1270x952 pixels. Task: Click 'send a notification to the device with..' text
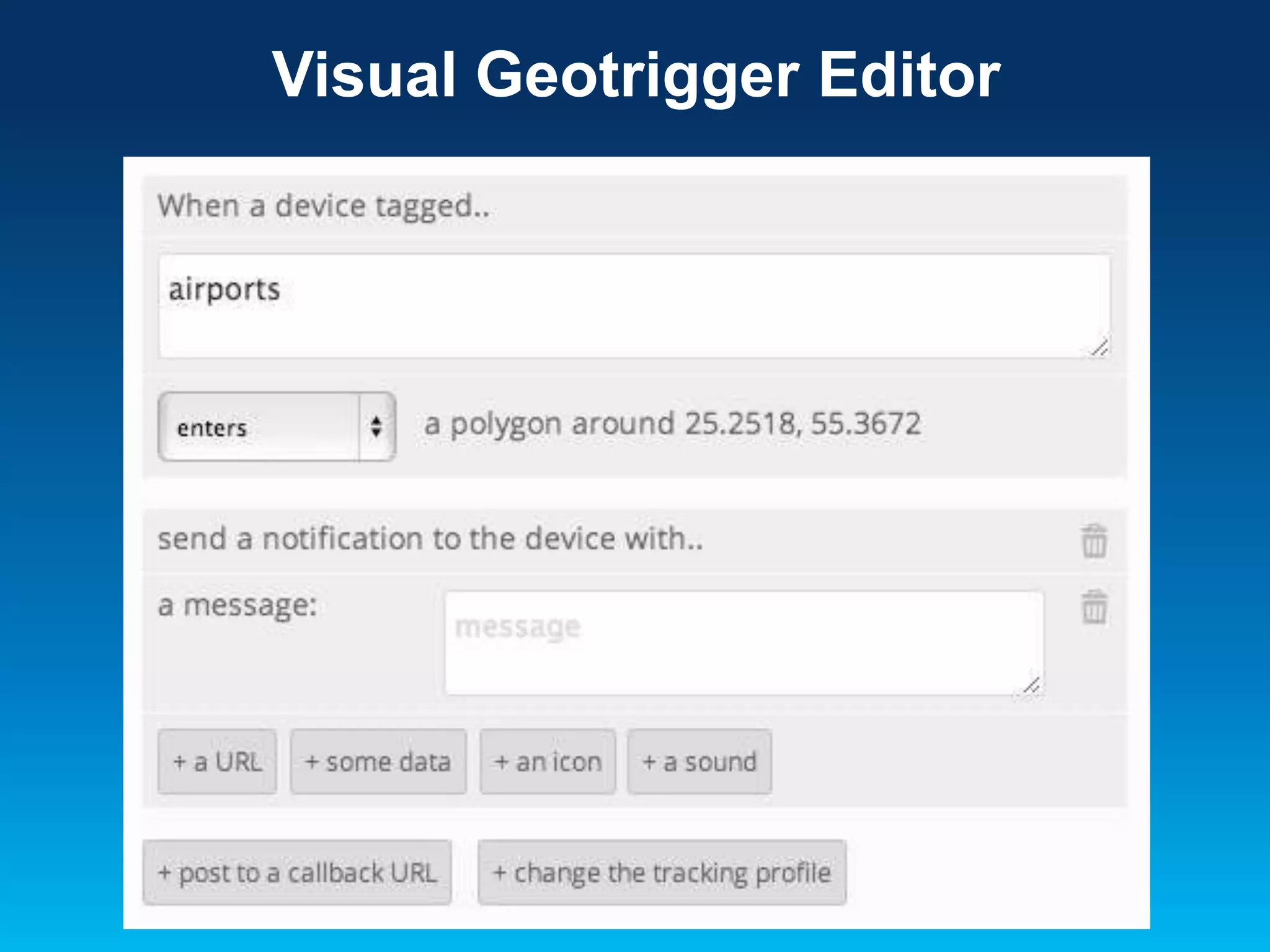coord(430,538)
